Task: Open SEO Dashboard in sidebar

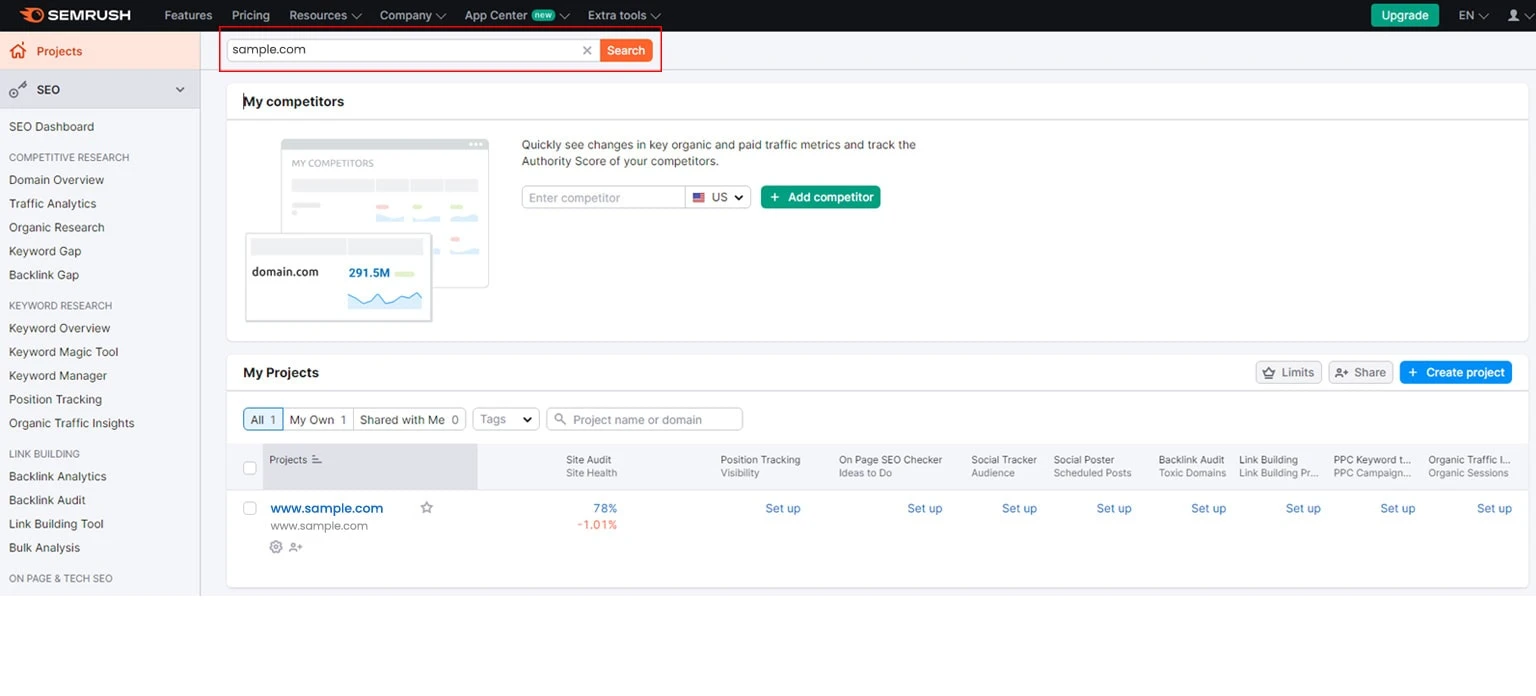Action: (x=52, y=127)
